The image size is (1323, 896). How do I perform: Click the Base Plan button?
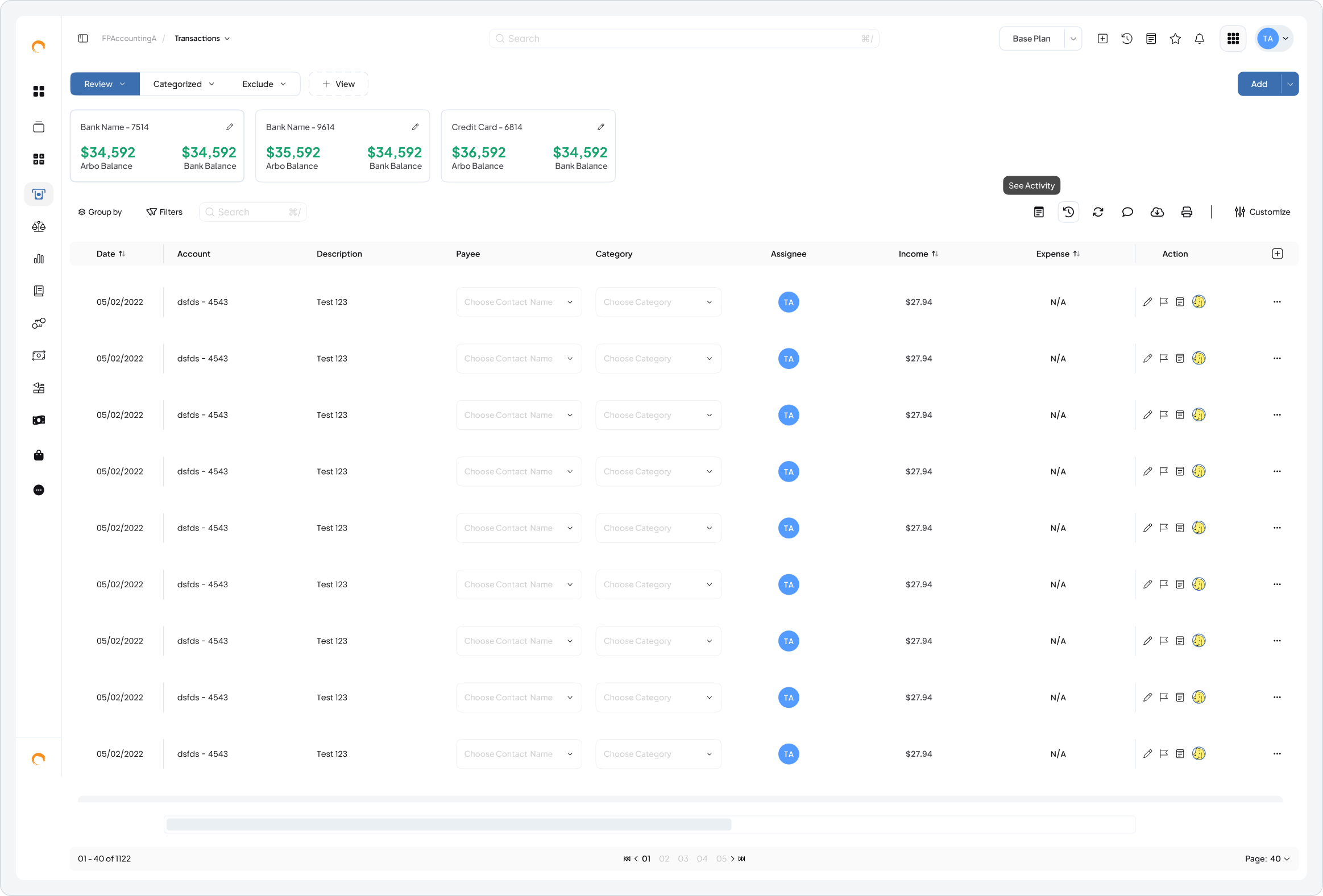tap(1031, 39)
